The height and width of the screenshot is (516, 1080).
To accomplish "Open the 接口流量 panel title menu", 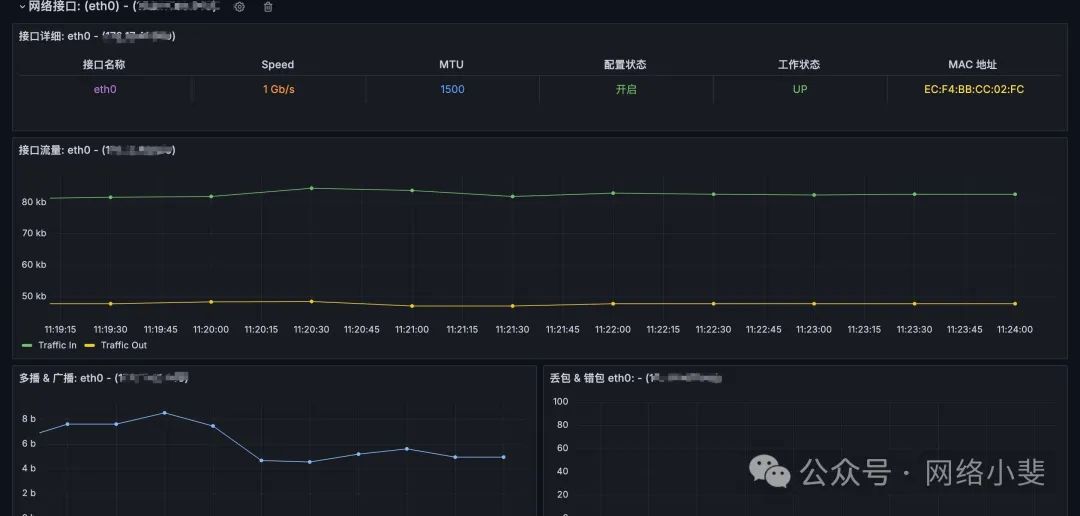I will tap(97, 150).
